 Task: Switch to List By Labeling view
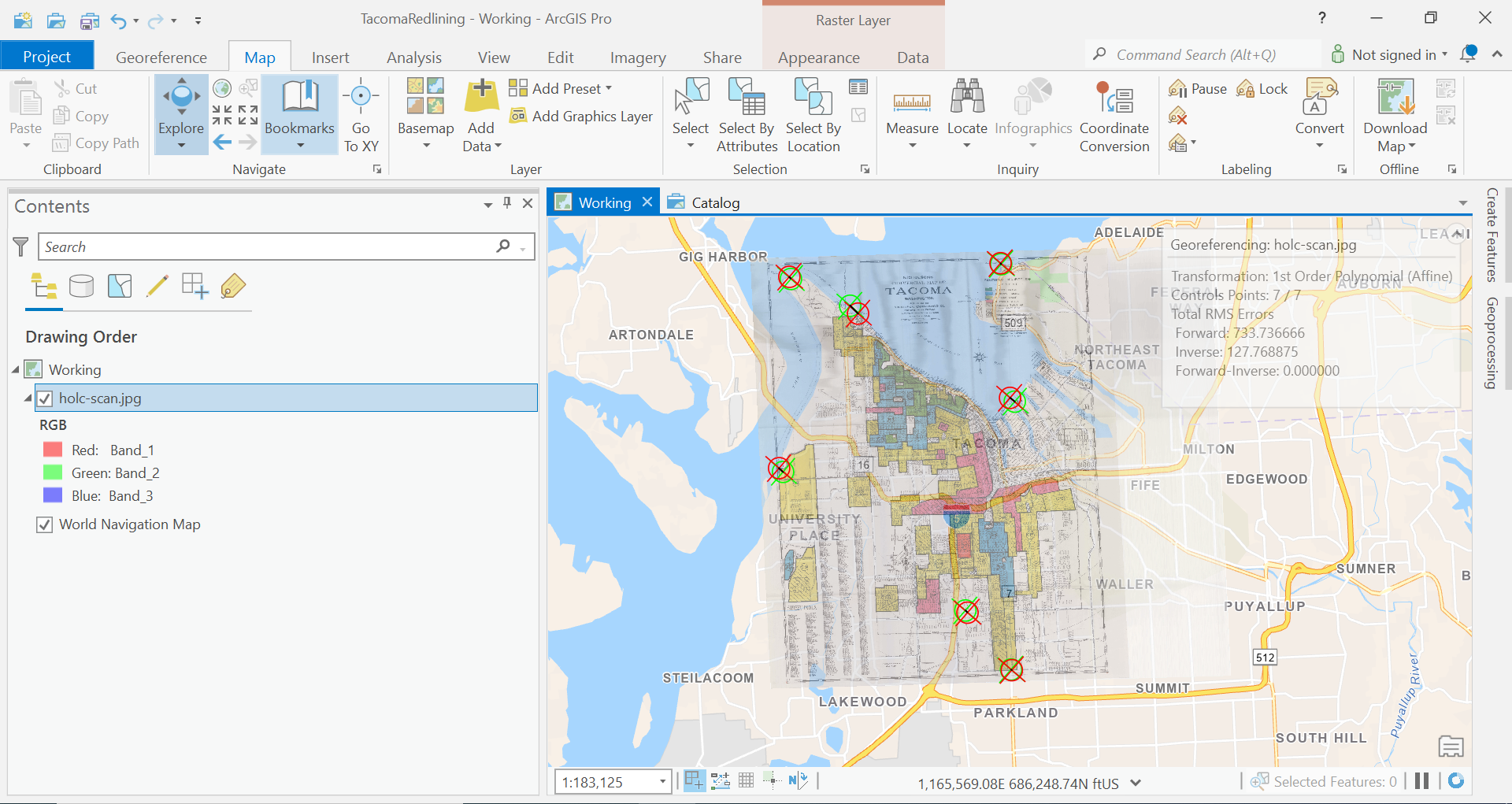[233, 286]
